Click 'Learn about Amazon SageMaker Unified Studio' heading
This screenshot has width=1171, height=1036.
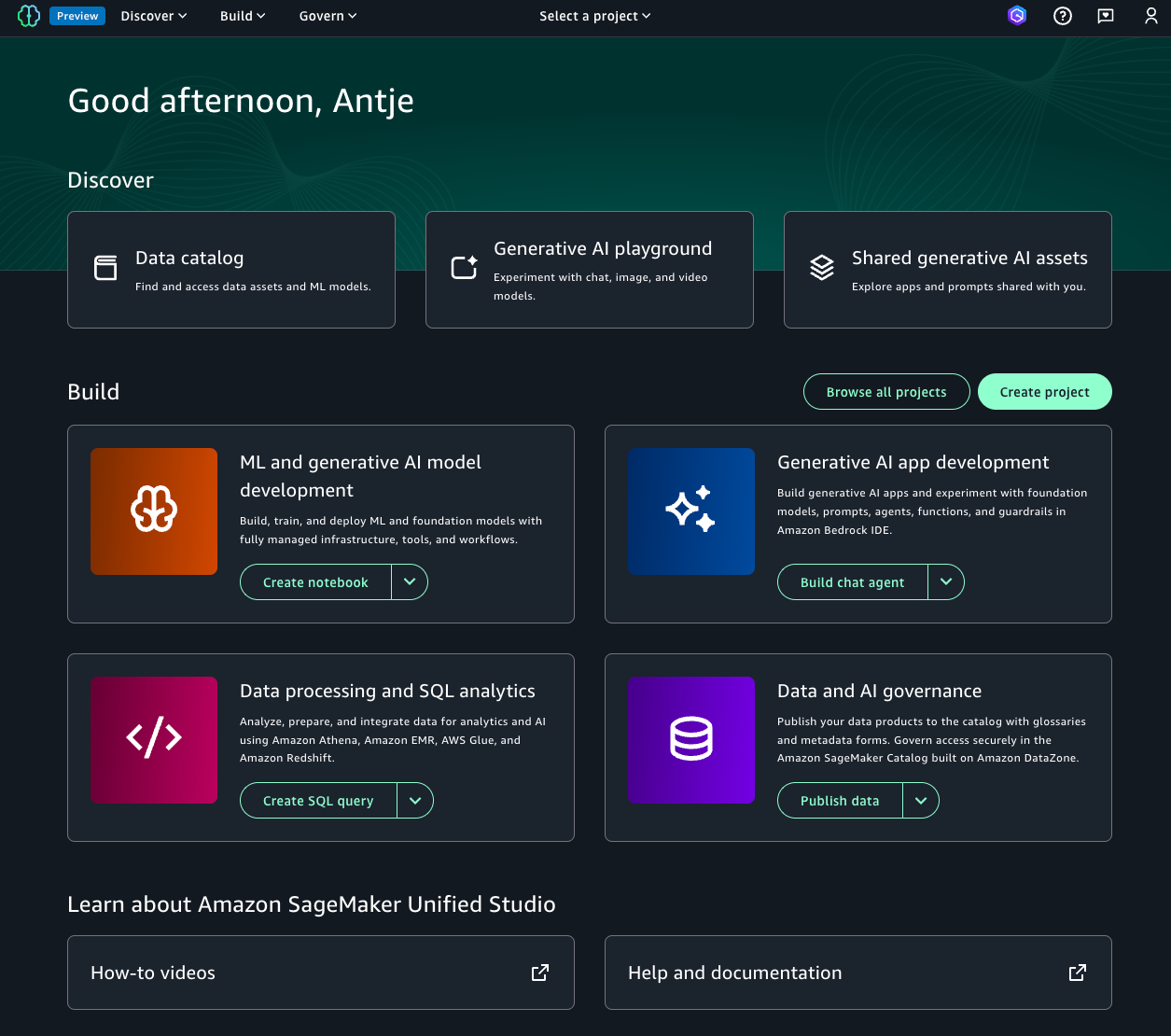[x=312, y=904]
